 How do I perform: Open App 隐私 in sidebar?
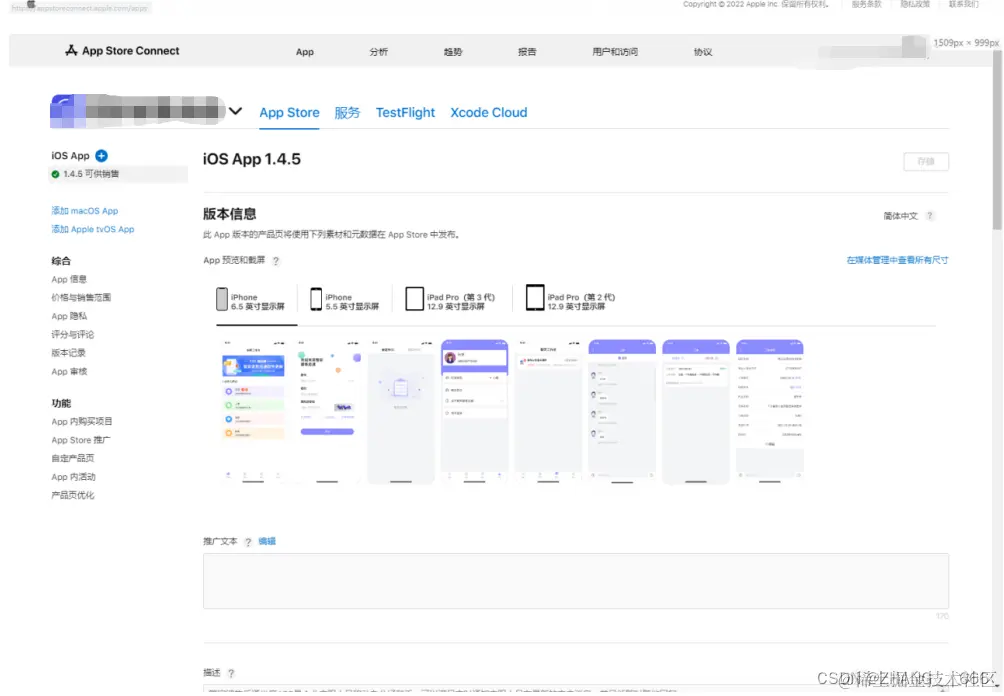pyautogui.click(x=69, y=316)
